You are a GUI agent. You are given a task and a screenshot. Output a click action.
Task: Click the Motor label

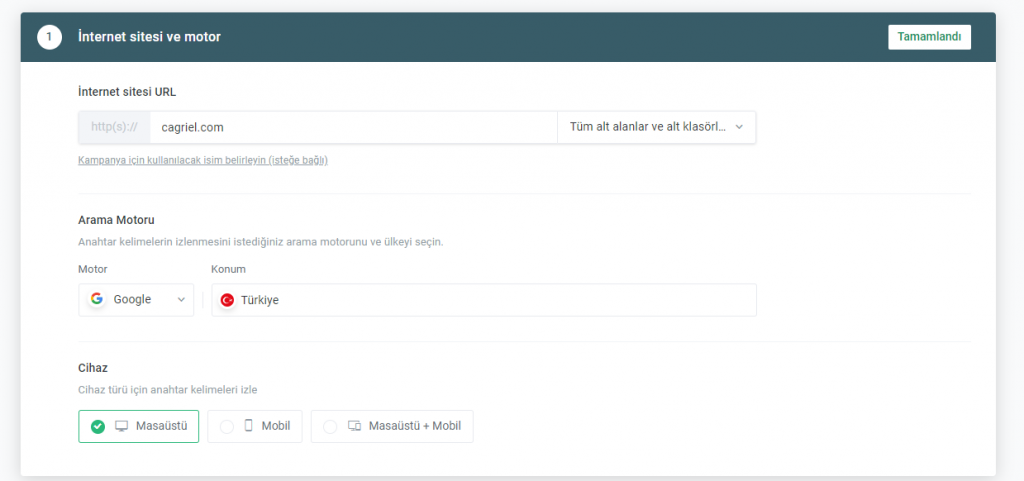tap(93, 269)
